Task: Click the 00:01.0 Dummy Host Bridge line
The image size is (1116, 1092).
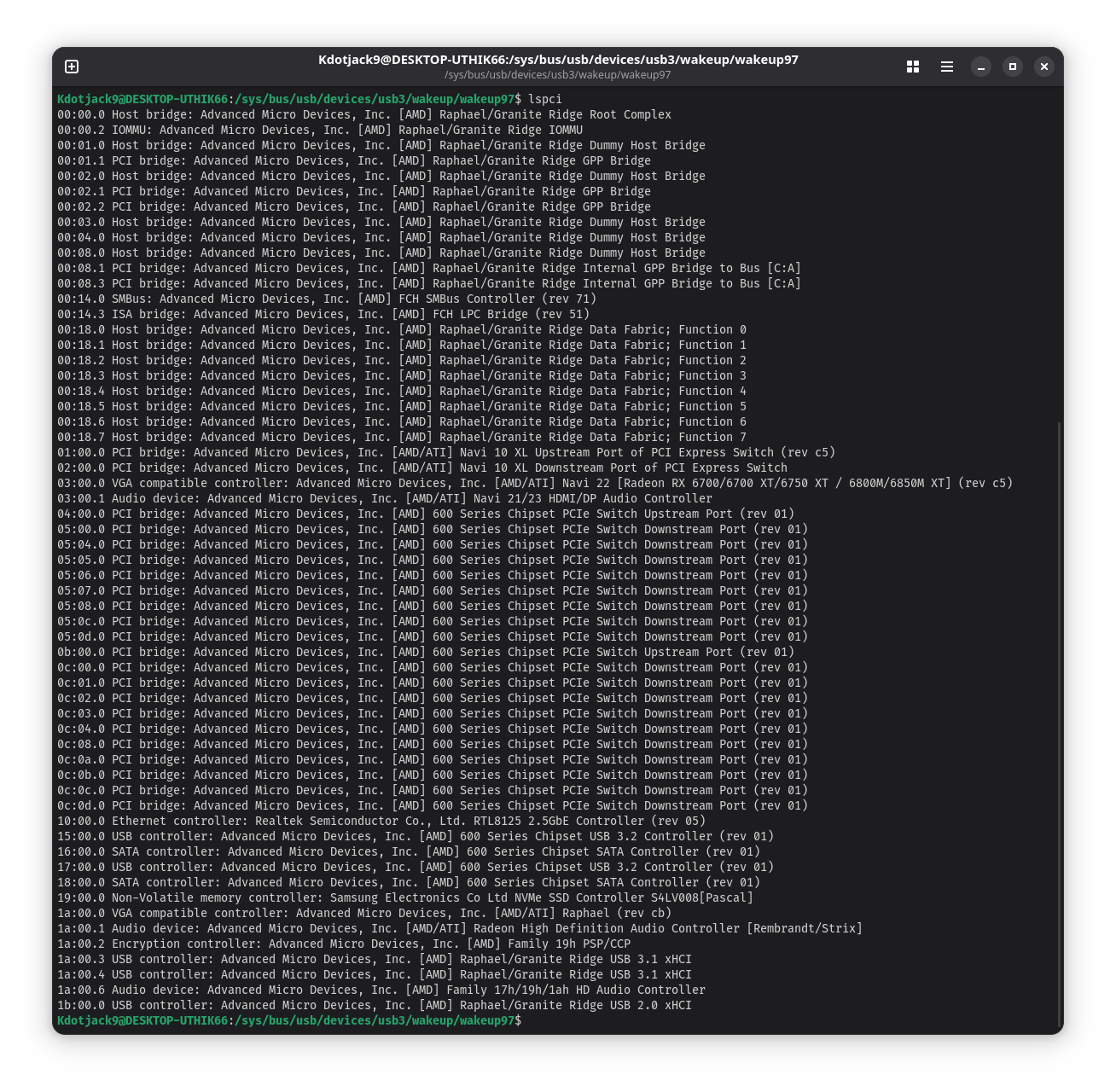Action: (x=381, y=145)
